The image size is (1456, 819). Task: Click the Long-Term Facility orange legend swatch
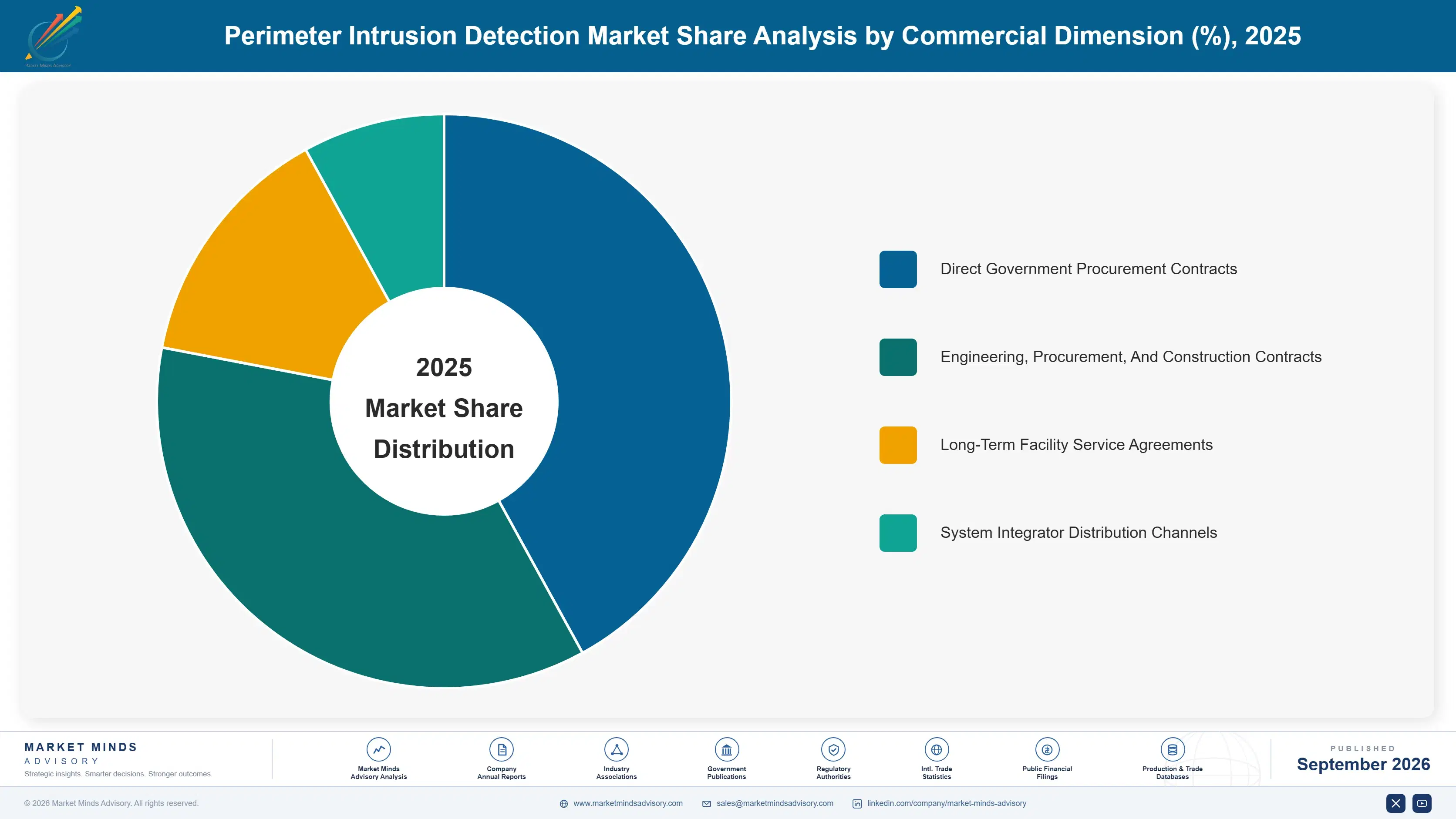[x=898, y=445]
